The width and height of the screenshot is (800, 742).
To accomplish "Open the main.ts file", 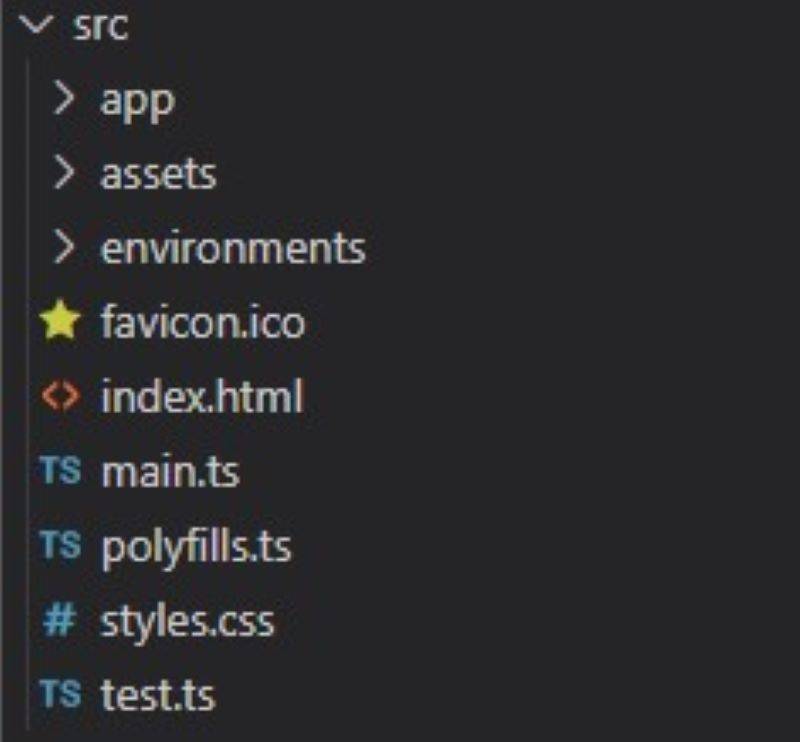I will 170,471.
